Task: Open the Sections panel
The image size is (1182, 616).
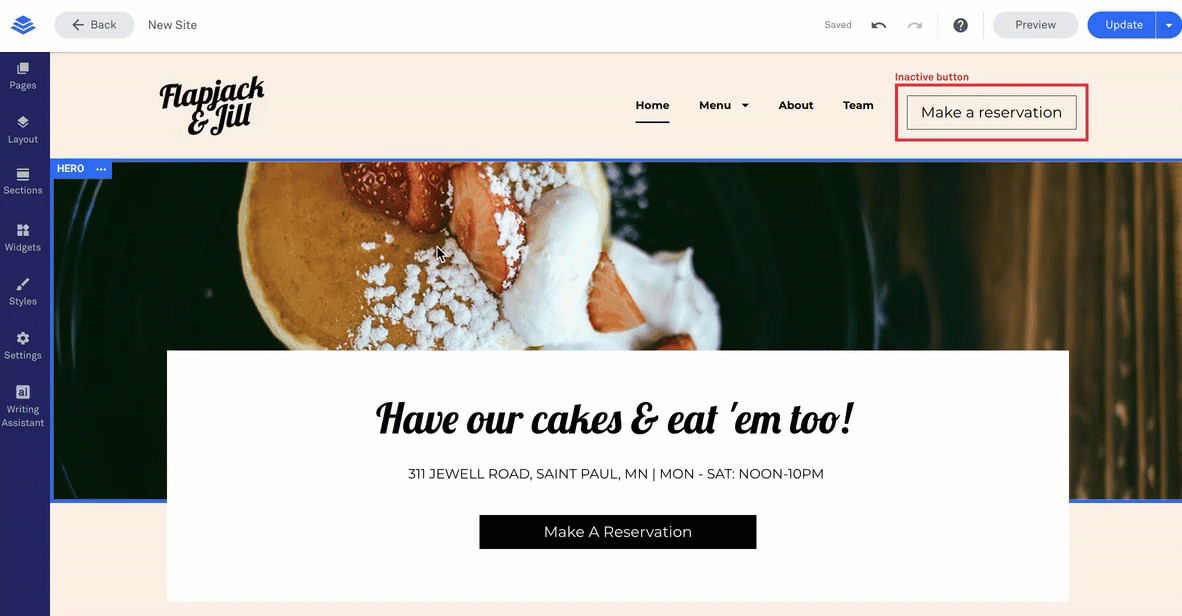Action: 23,182
